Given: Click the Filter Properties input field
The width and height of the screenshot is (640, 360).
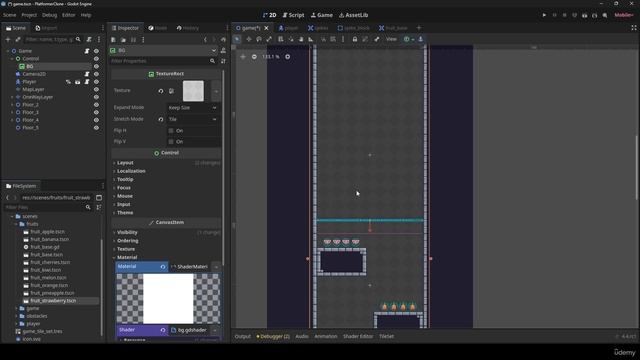Looking at the screenshot, I should click(x=160, y=61).
